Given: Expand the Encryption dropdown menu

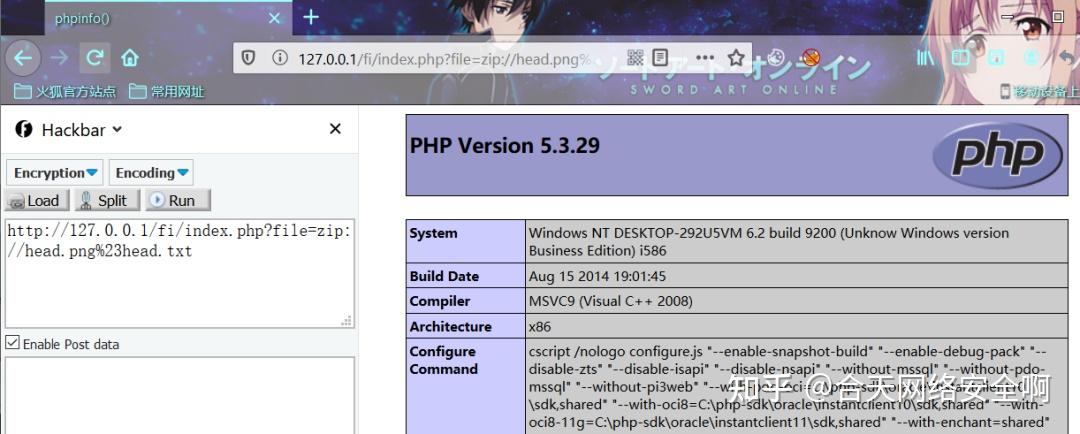Looking at the screenshot, I should tap(54, 173).
